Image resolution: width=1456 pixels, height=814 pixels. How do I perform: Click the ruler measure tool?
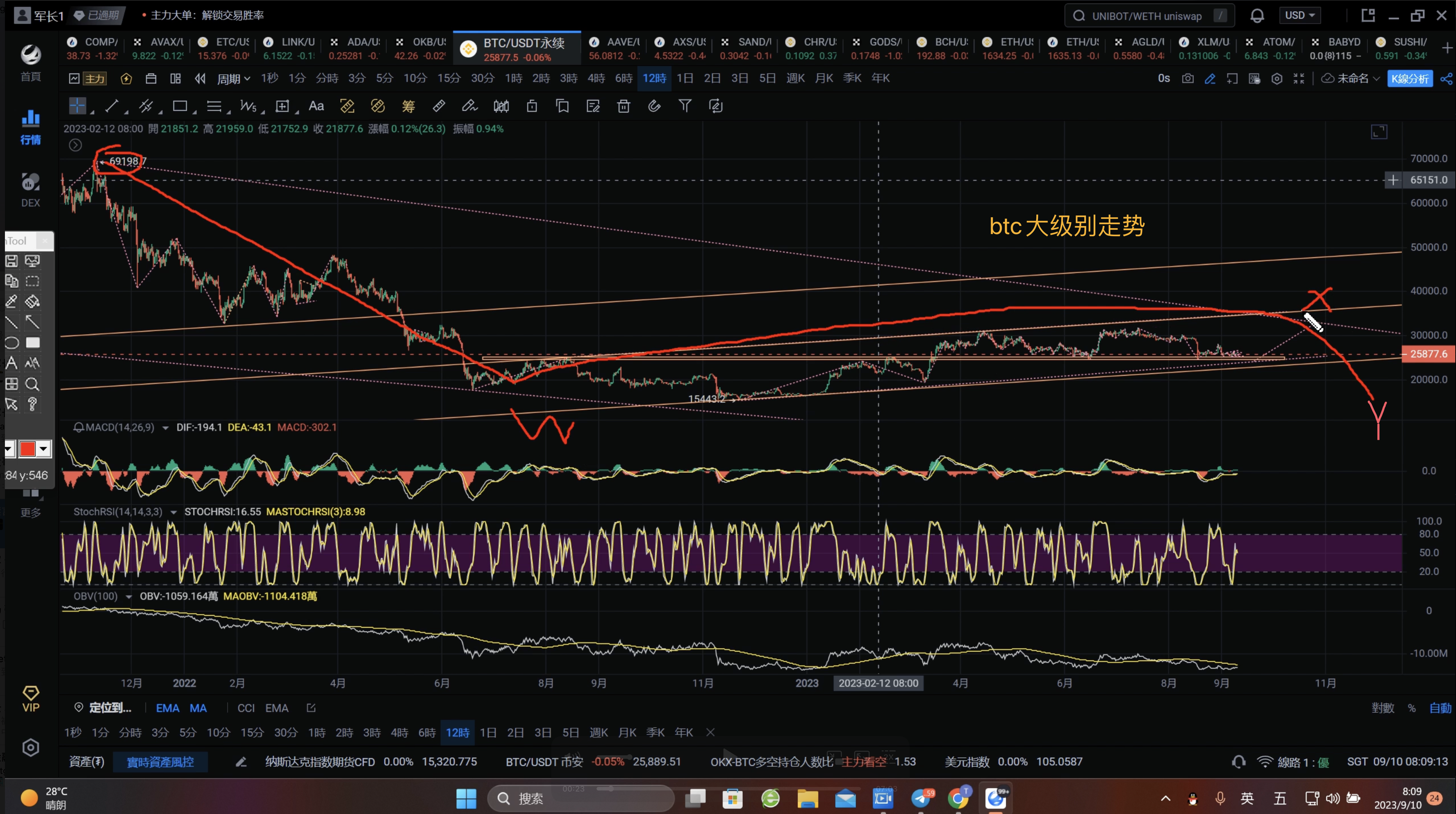(x=439, y=106)
